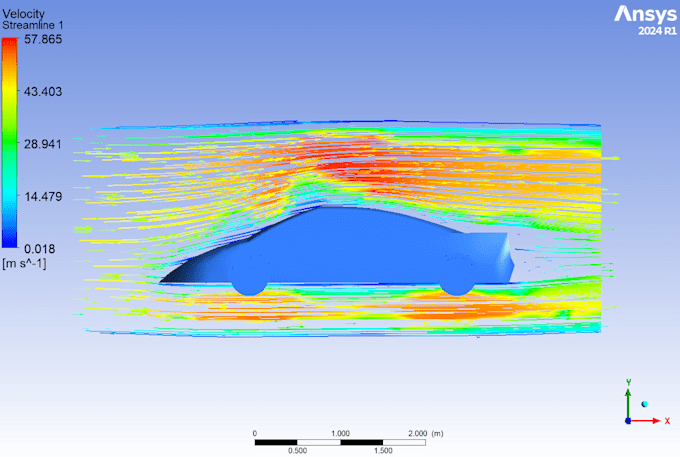Click the 0.500 scale ruler label

pyautogui.click(x=298, y=451)
